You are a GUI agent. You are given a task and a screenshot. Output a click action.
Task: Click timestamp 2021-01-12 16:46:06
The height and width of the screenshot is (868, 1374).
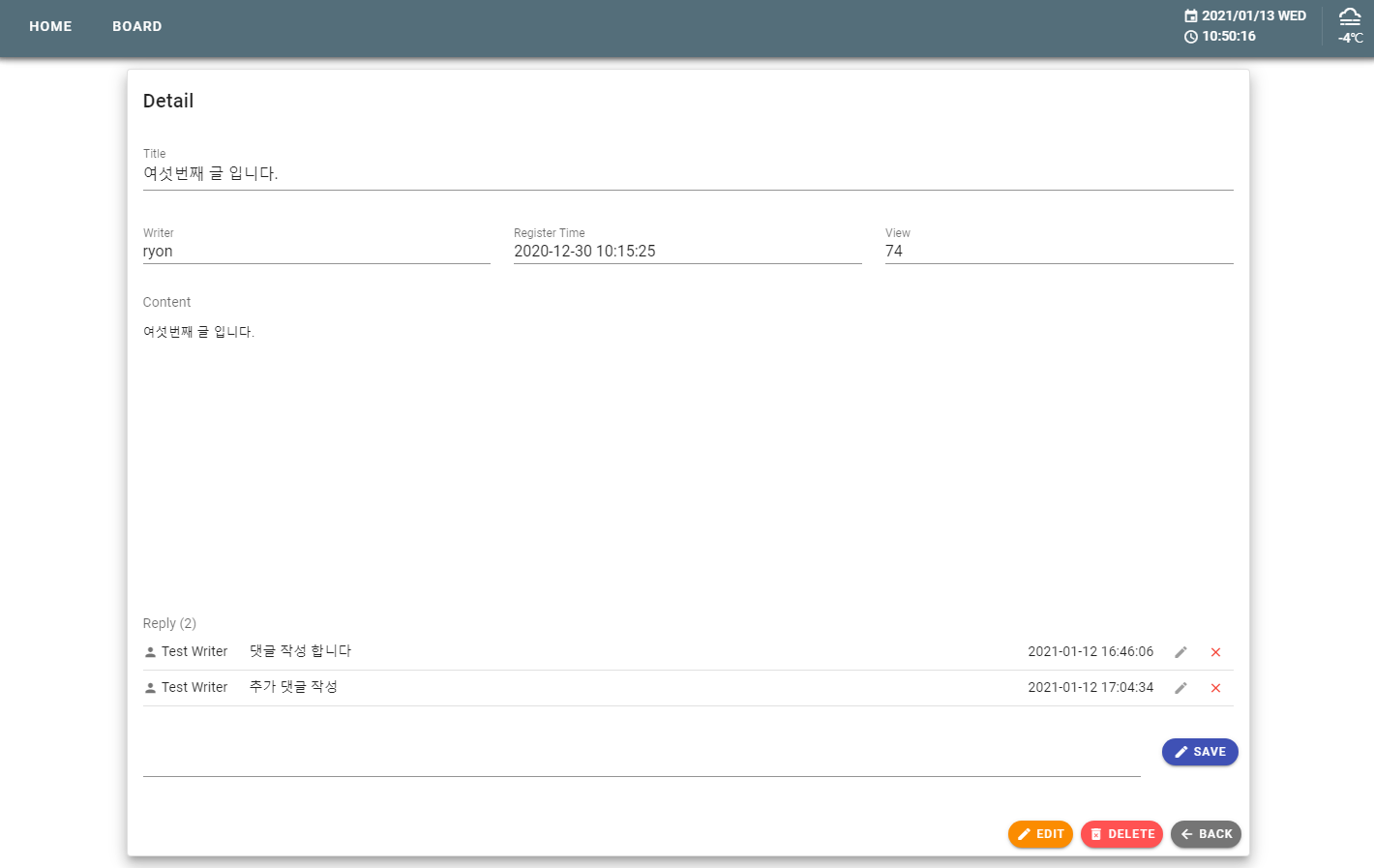click(1090, 652)
